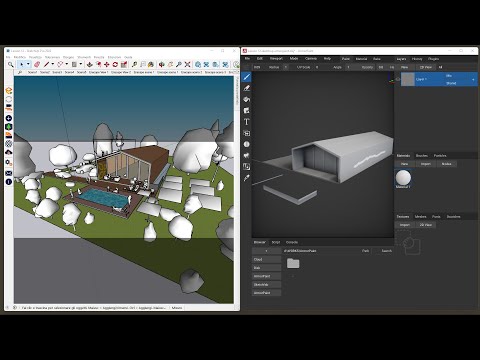Select the Tape Measure tool in SketchUp

click(134, 64)
